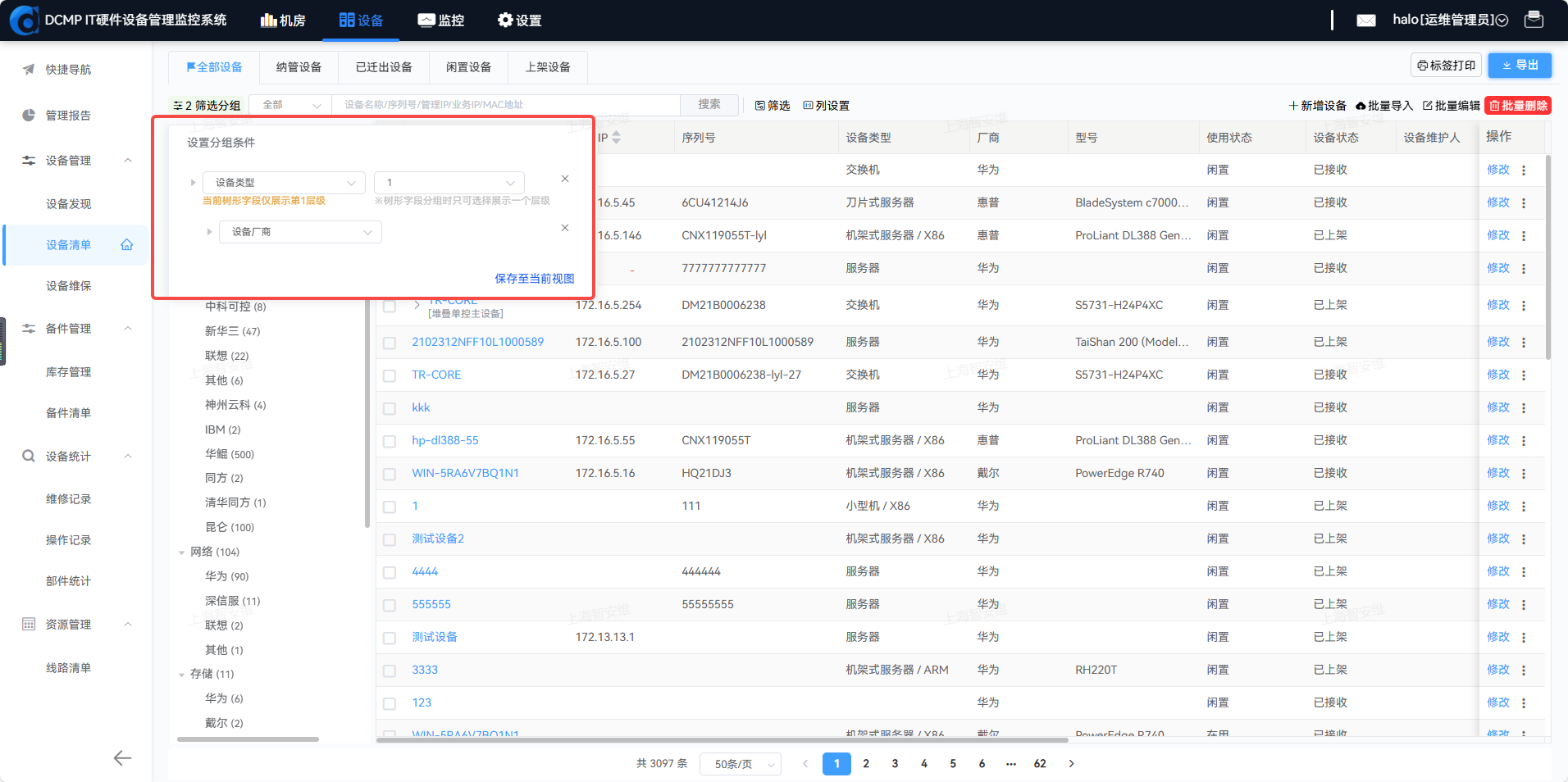Click the 导出 export button

tap(1520, 66)
